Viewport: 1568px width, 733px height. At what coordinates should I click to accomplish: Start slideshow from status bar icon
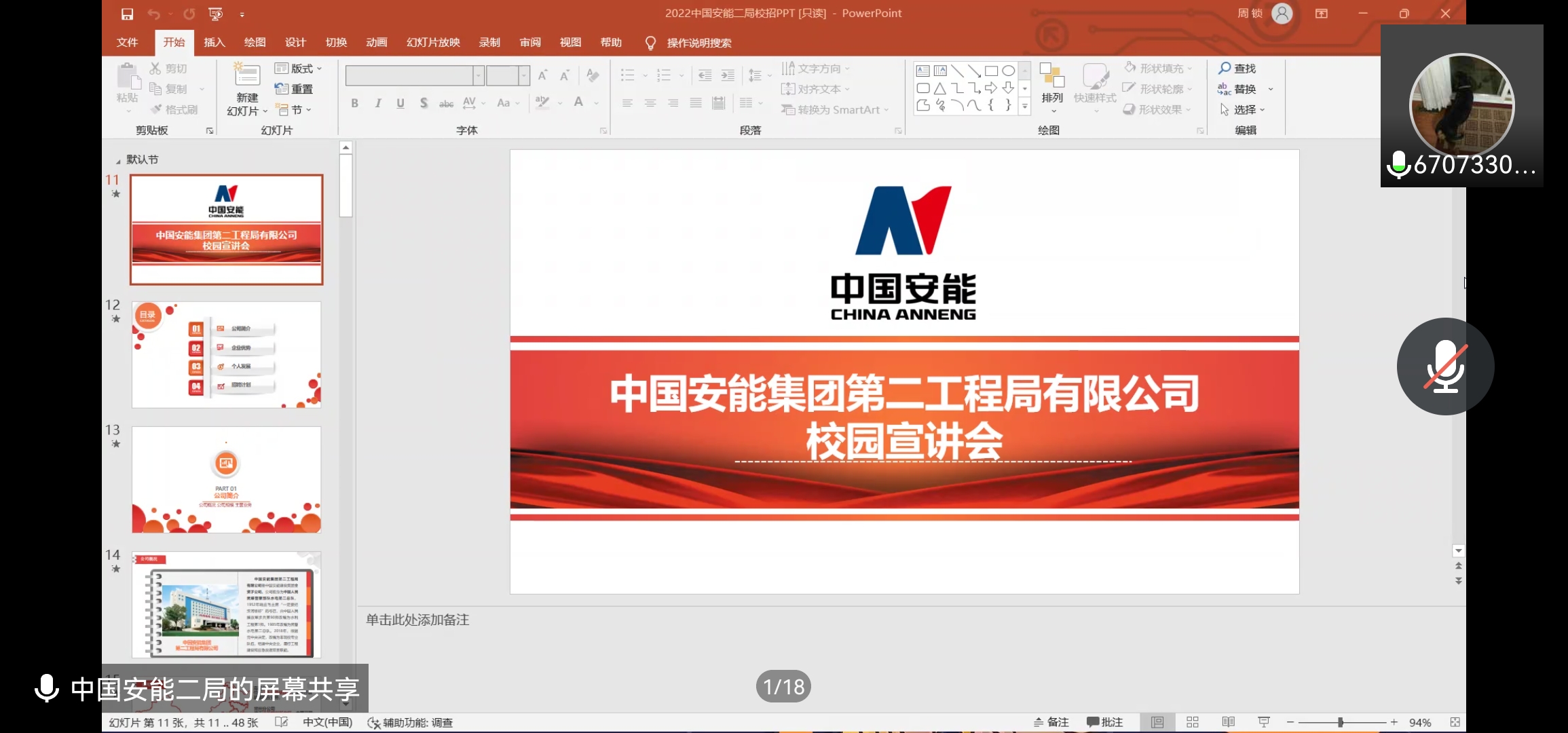click(1263, 722)
